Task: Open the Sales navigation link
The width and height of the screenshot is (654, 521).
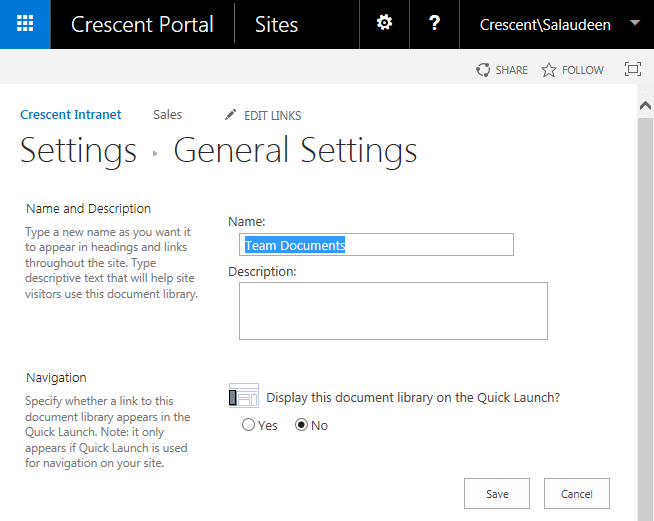Action: 167,115
